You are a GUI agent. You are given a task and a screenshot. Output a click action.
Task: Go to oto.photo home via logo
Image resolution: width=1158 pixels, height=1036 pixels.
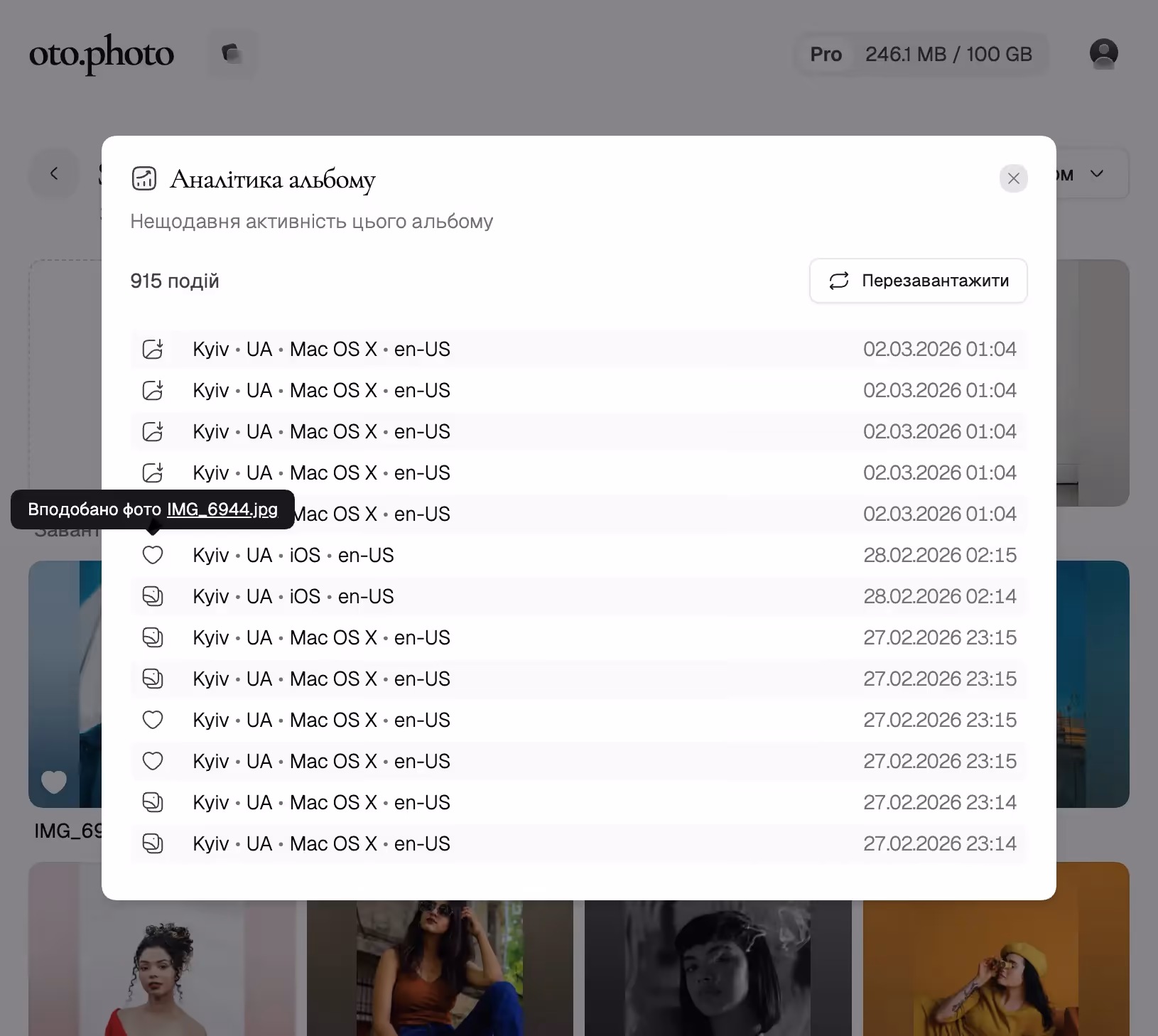102,54
